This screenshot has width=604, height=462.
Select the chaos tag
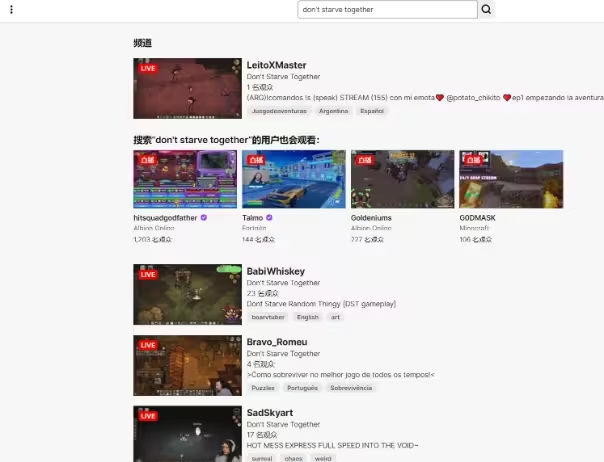pos(294,459)
